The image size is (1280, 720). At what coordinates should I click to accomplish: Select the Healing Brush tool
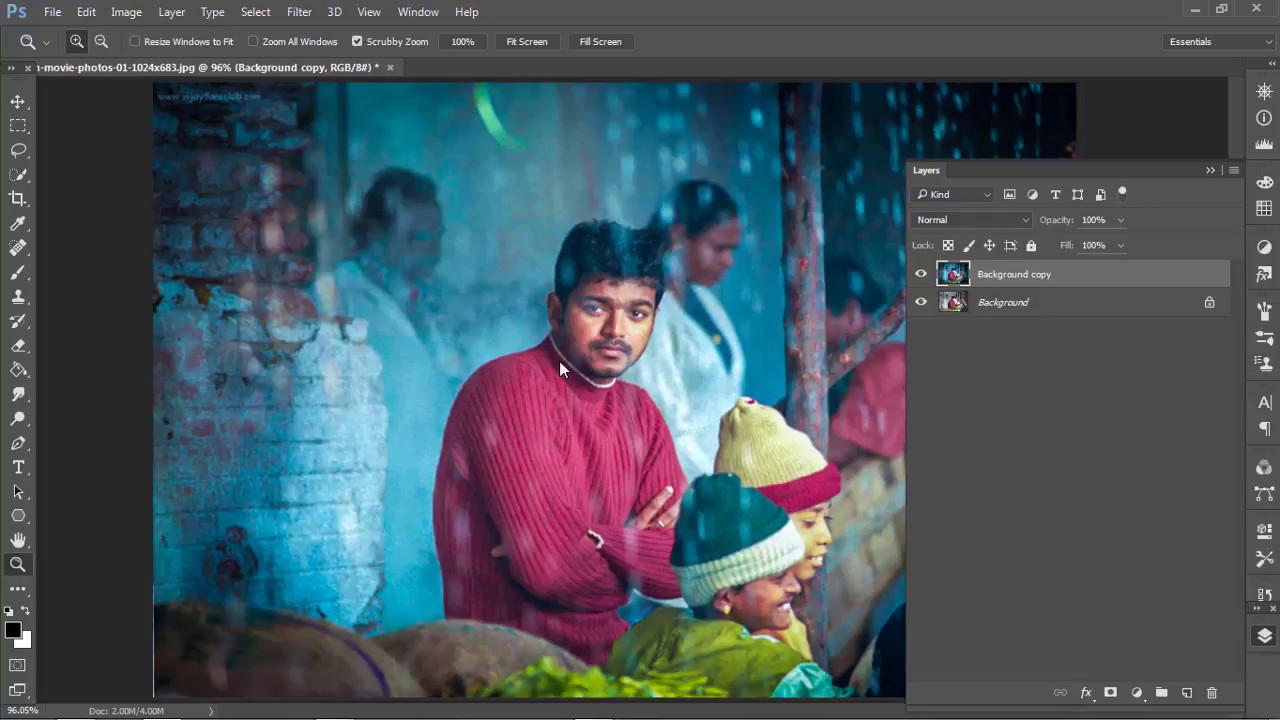tap(18, 248)
